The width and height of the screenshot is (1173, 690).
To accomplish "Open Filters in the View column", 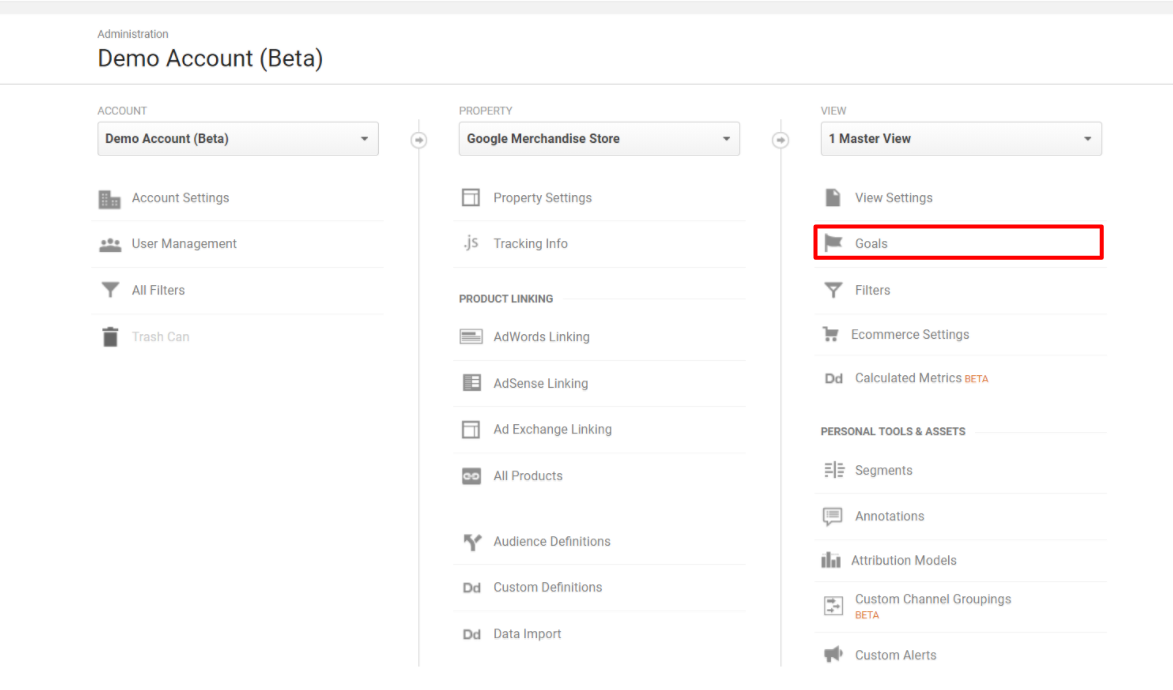I will pos(872,290).
